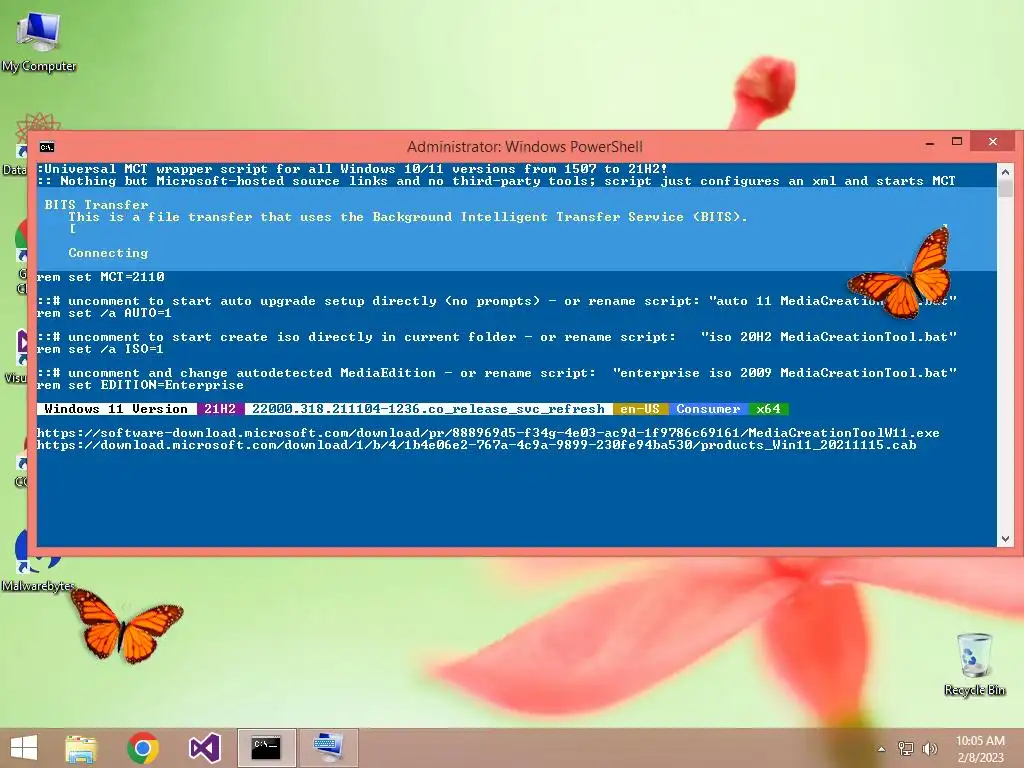
Task: Click the PowerShell scrollbar up arrow
Action: [x=1005, y=172]
